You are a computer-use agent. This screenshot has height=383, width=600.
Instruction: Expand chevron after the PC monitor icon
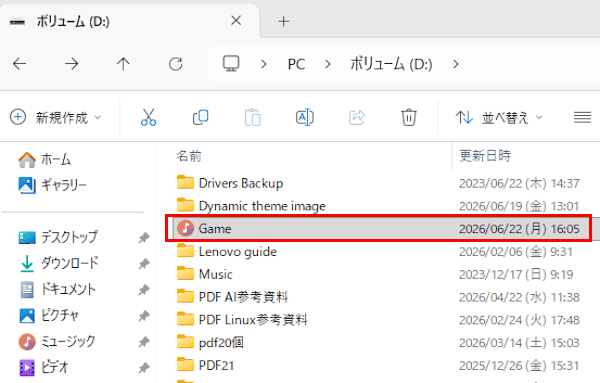click(263, 64)
